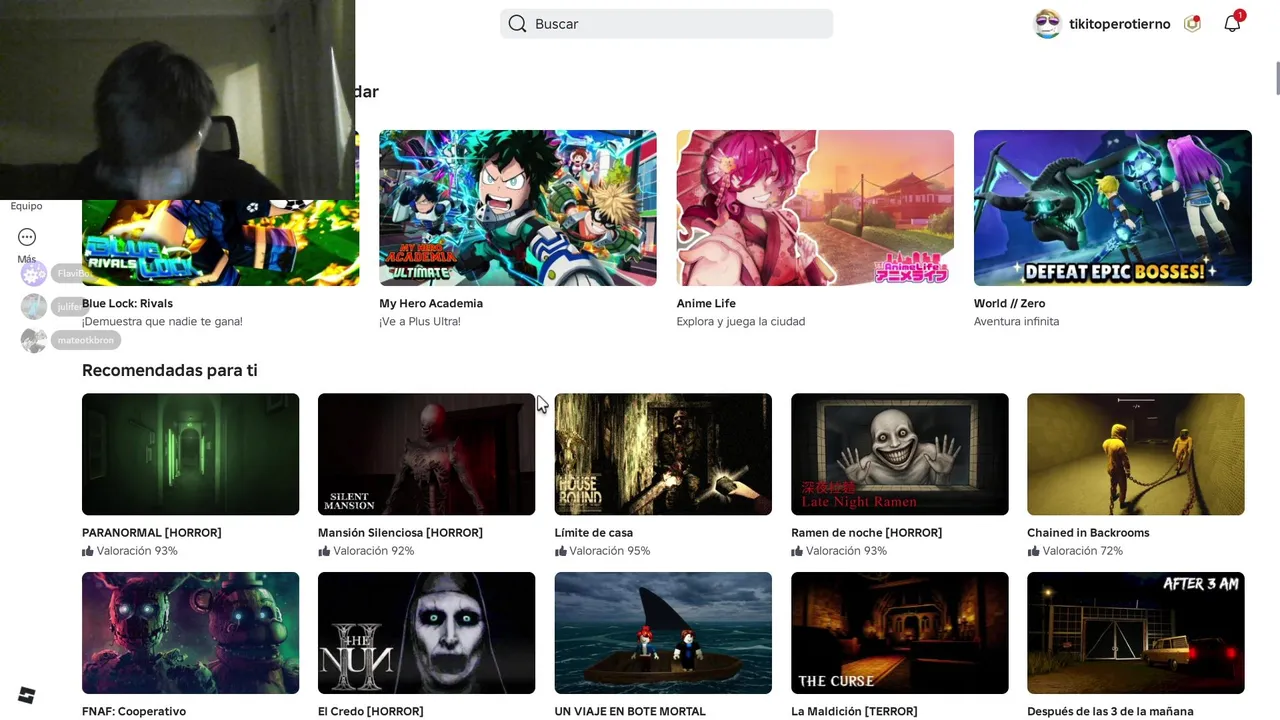The image size is (1280, 720).
Task: Open Late Night Ramen thumbnail
Action: click(900, 454)
